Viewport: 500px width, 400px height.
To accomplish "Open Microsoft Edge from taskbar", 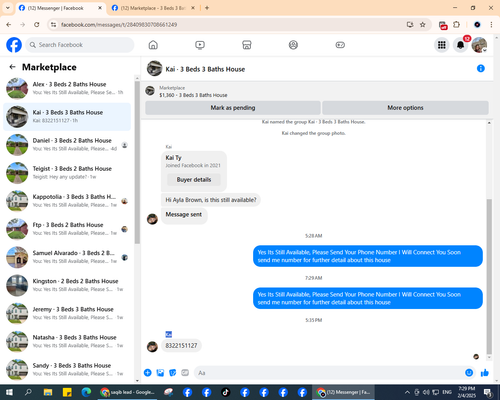I will pos(86,392).
